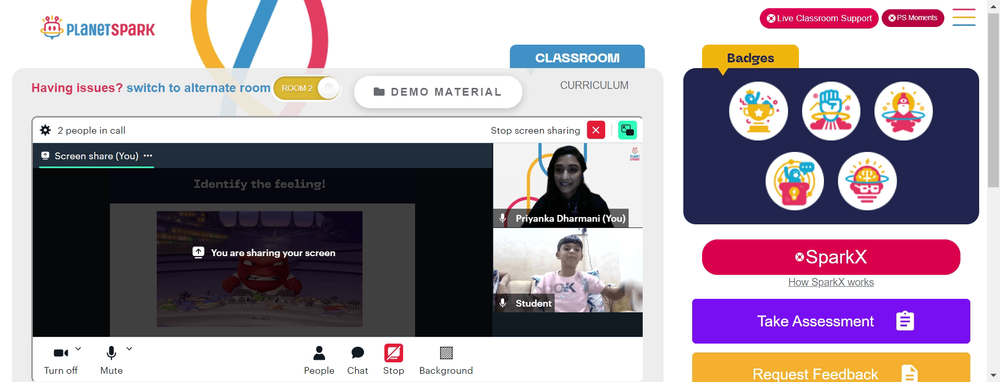Click Priyanka Dharmani video tile
The image size is (1000, 382).
click(568, 185)
